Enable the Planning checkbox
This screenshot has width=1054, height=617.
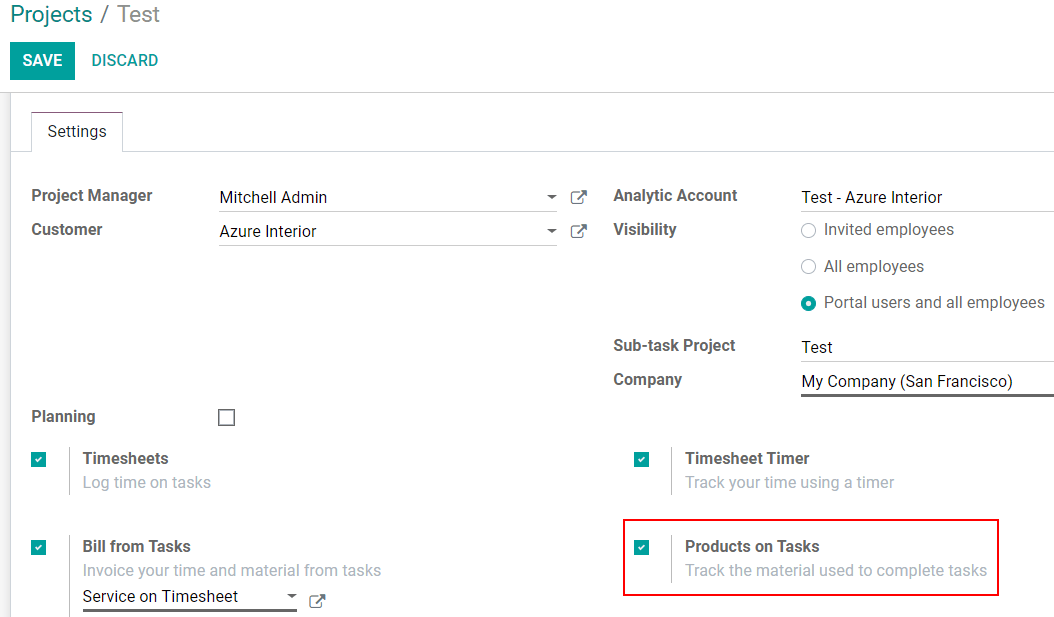point(227,418)
